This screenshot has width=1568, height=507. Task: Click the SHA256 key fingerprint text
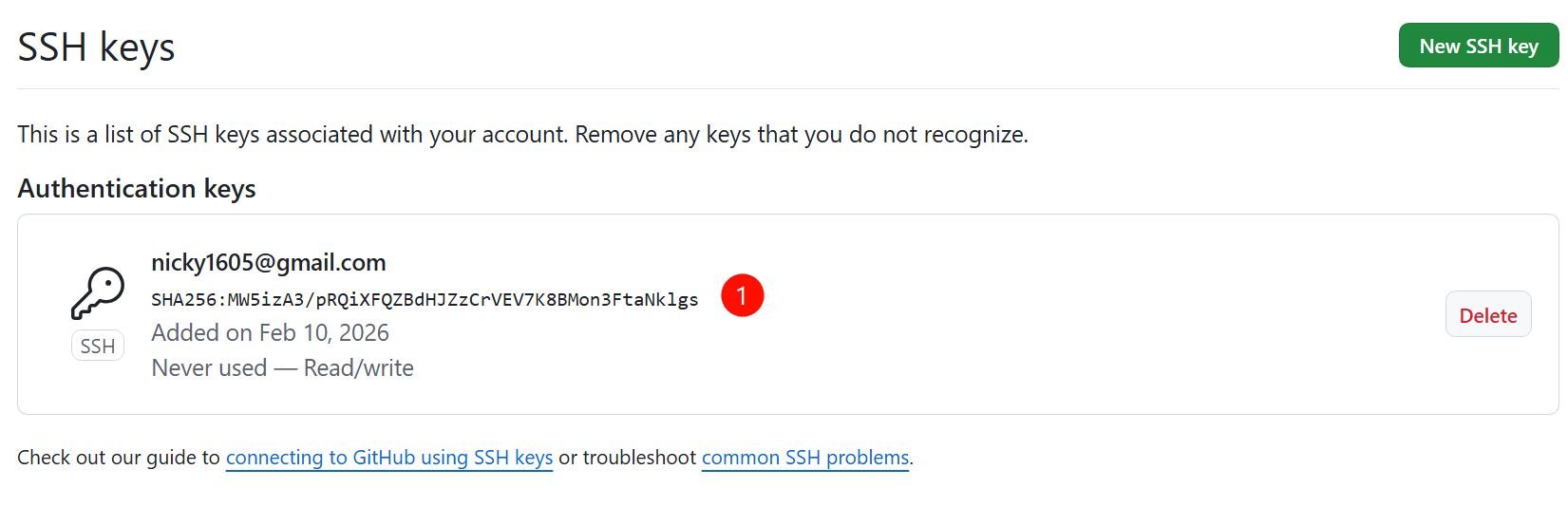(425, 300)
